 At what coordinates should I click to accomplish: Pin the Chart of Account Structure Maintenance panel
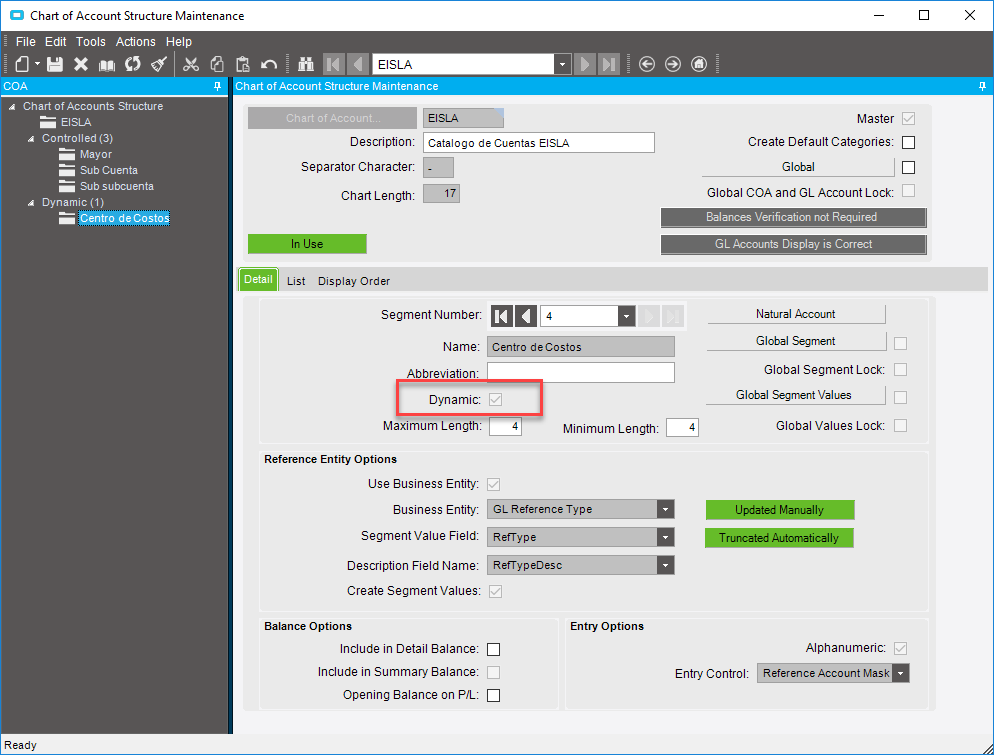[x=982, y=86]
